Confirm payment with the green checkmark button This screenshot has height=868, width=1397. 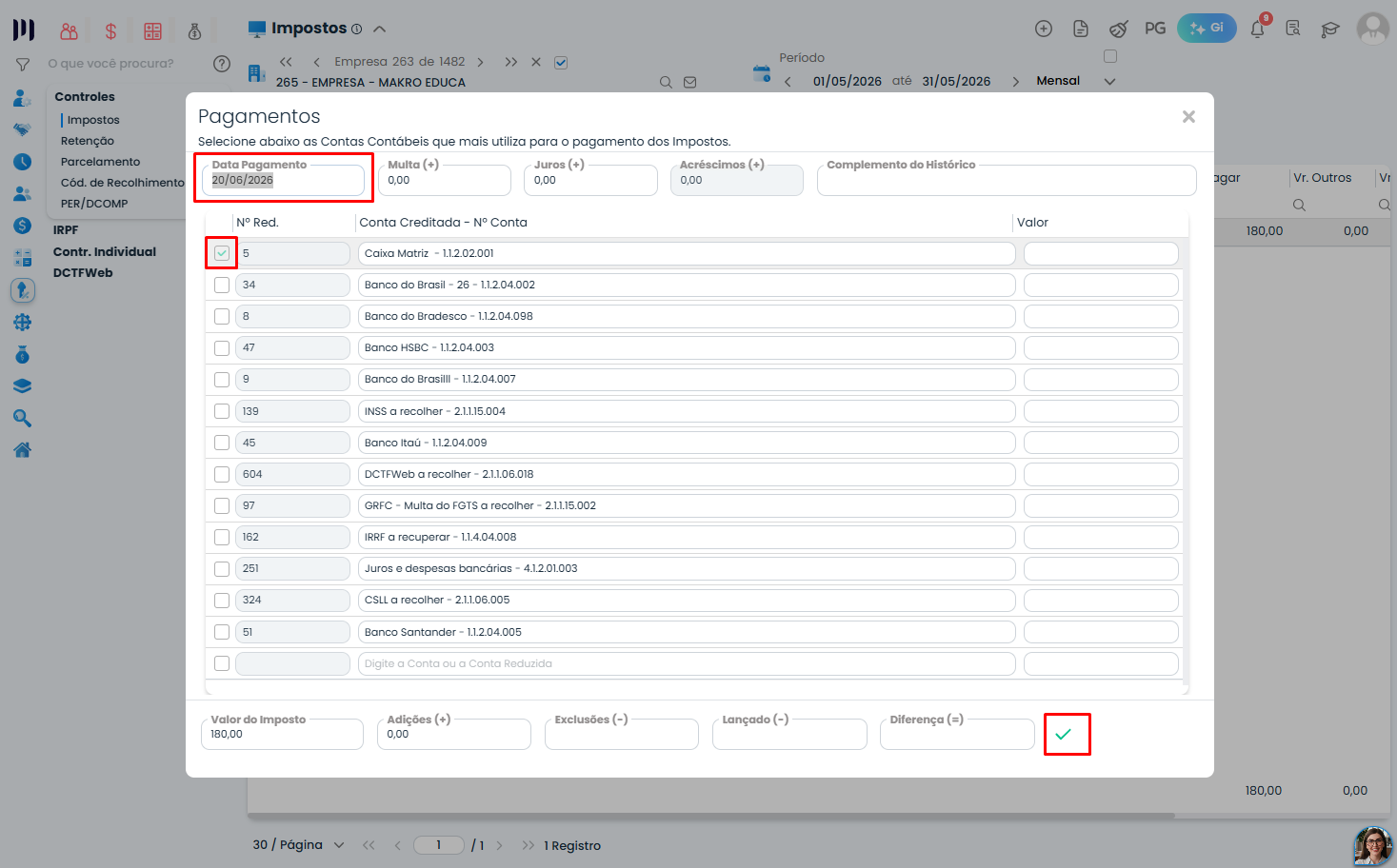(x=1064, y=735)
